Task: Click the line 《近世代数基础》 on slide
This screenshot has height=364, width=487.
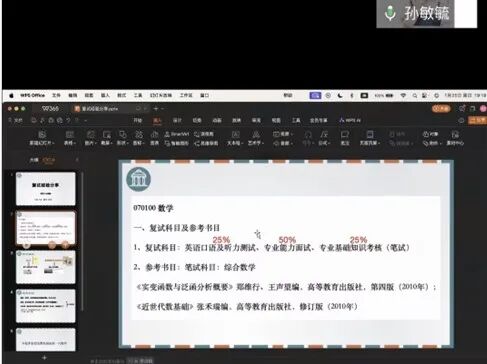Action: tap(247, 306)
